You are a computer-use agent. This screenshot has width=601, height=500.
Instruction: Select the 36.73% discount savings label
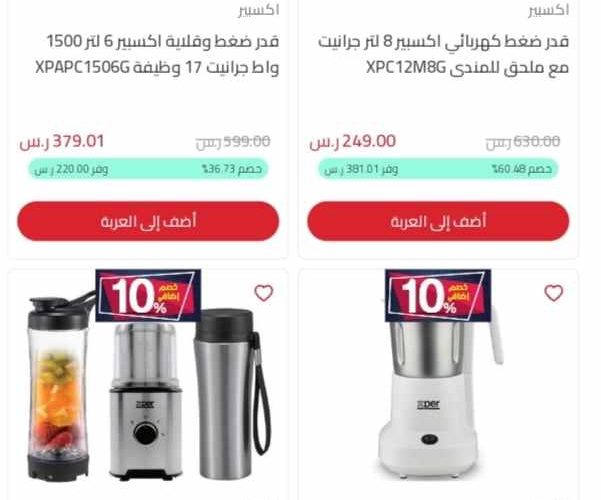tap(148, 169)
